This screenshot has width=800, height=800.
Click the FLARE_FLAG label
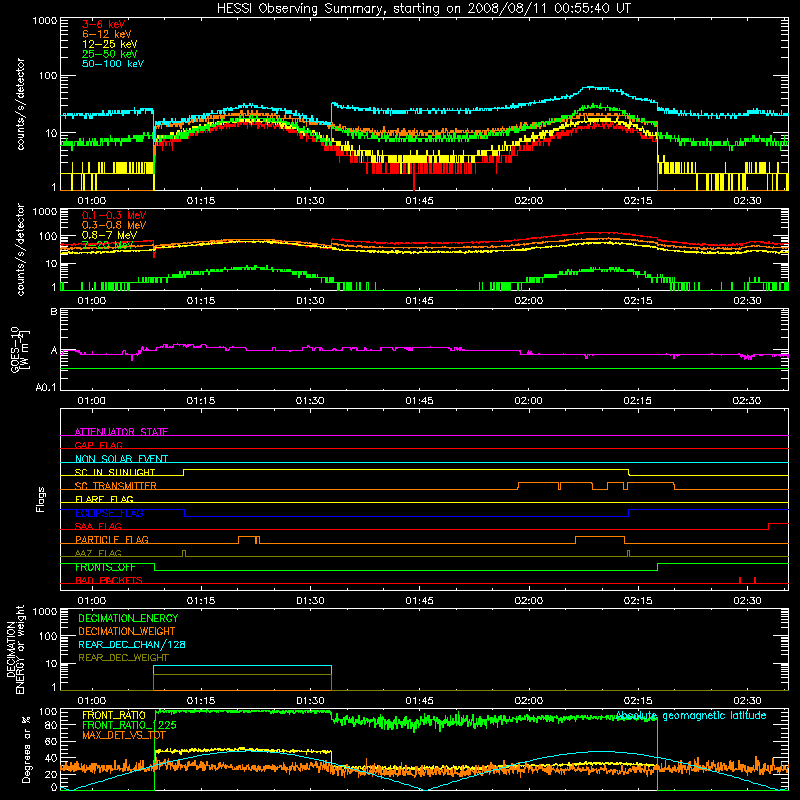coord(104,499)
